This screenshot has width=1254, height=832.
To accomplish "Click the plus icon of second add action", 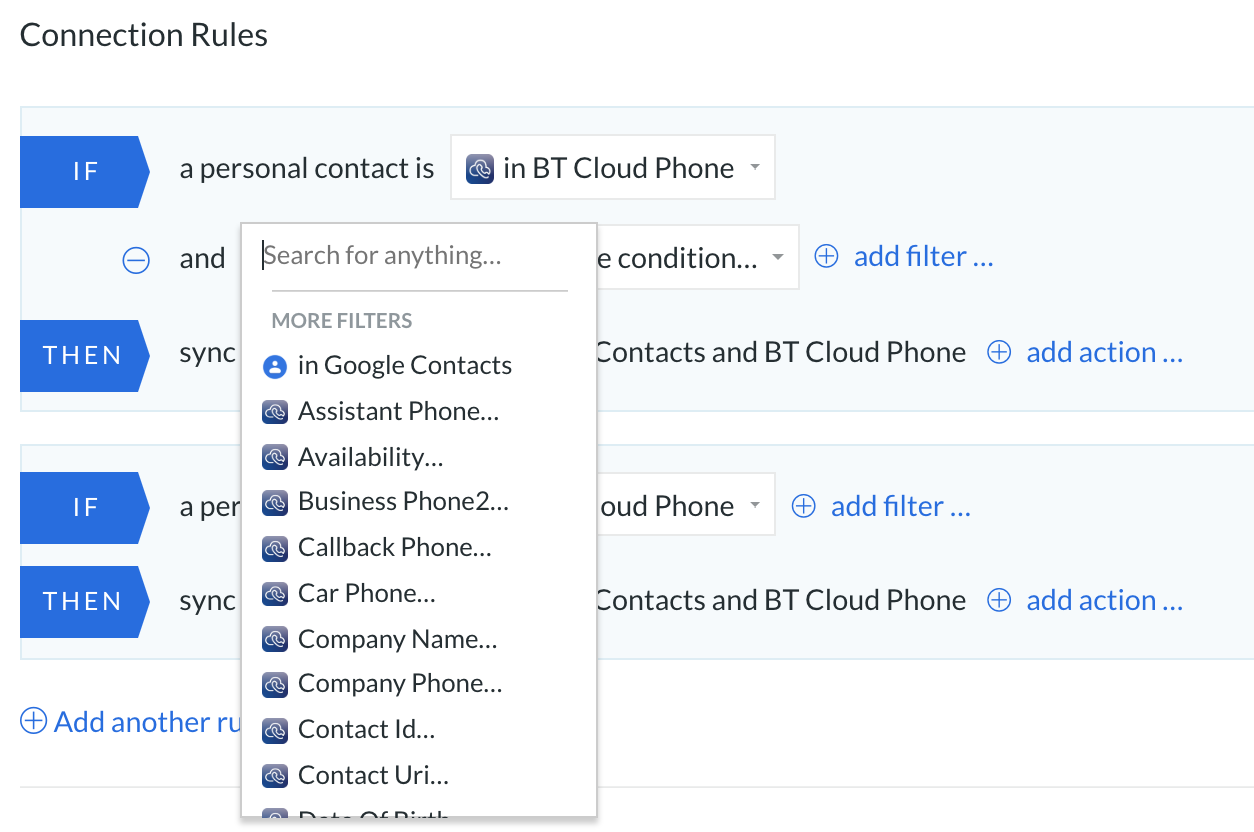I will pyautogui.click(x=999, y=600).
